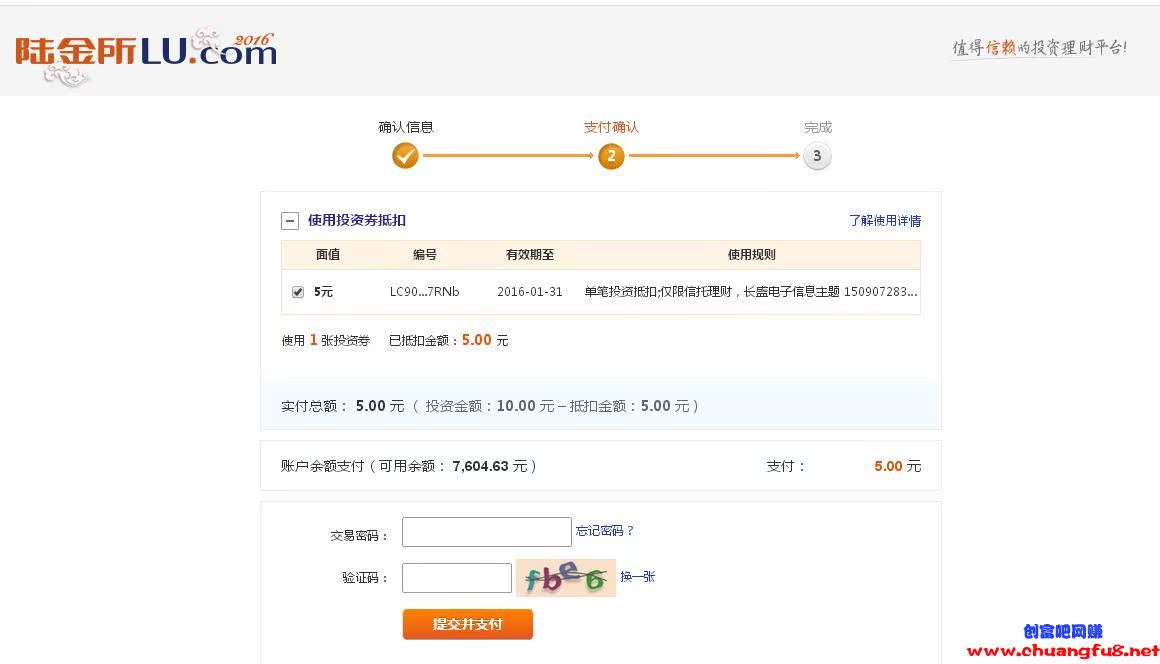Click the 编号 column header
1160x664 pixels.
click(425, 255)
